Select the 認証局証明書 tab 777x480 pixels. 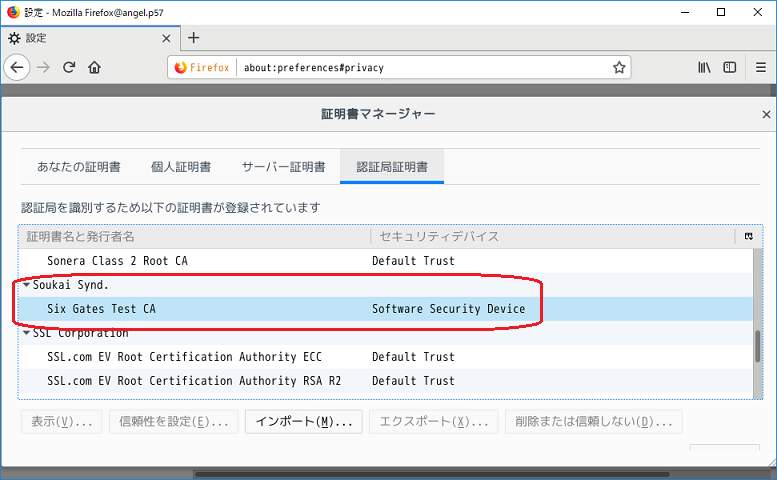pyautogui.click(x=392, y=167)
